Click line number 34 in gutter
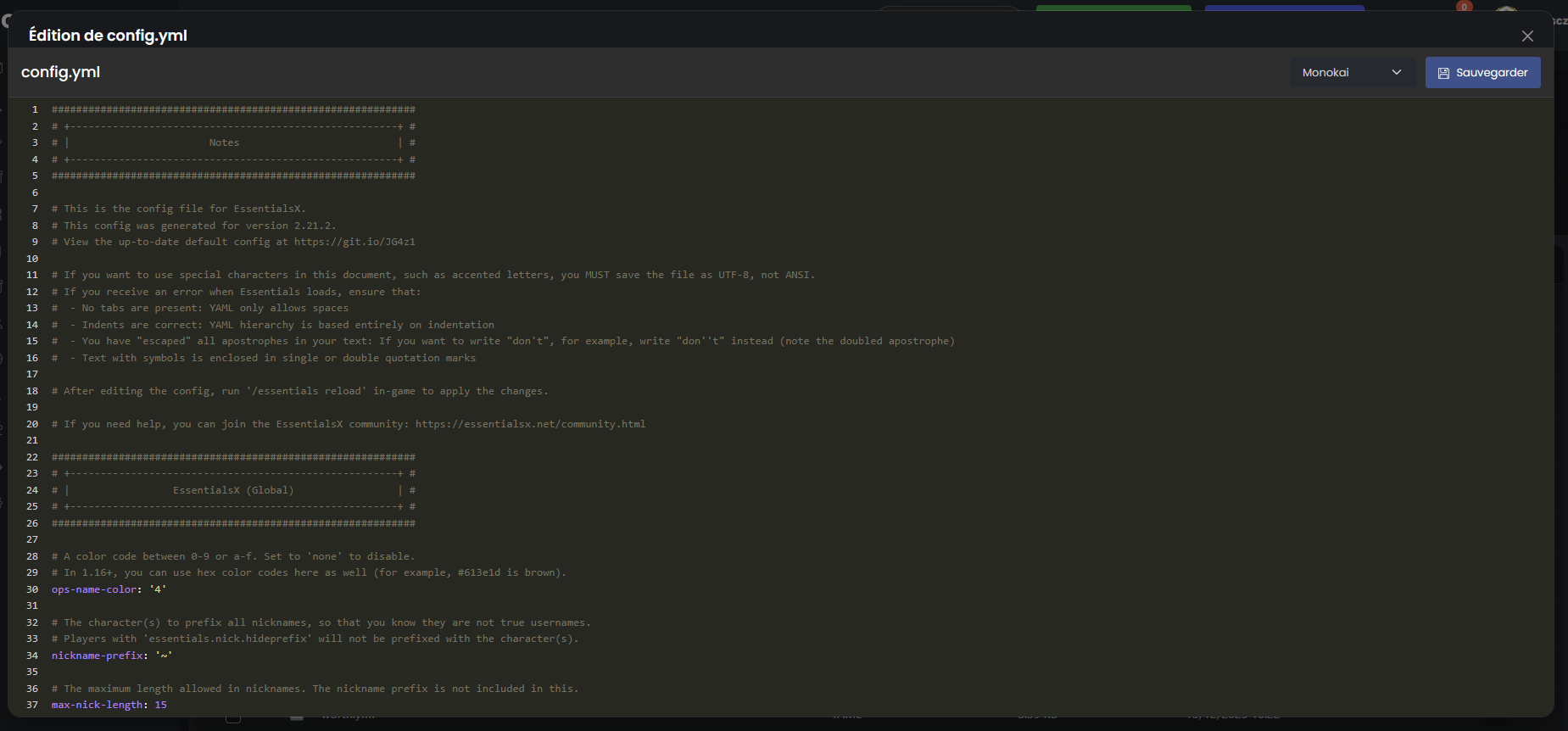This screenshot has width=1568, height=731. coord(32,656)
